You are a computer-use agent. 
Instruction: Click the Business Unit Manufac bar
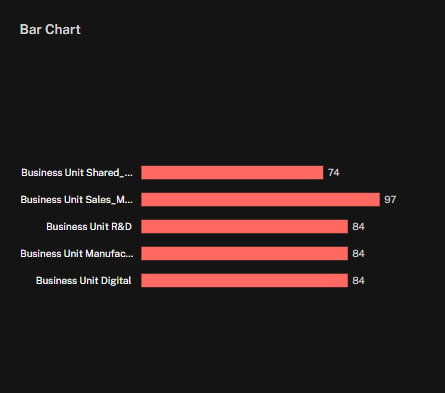click(x=244, y=254)
